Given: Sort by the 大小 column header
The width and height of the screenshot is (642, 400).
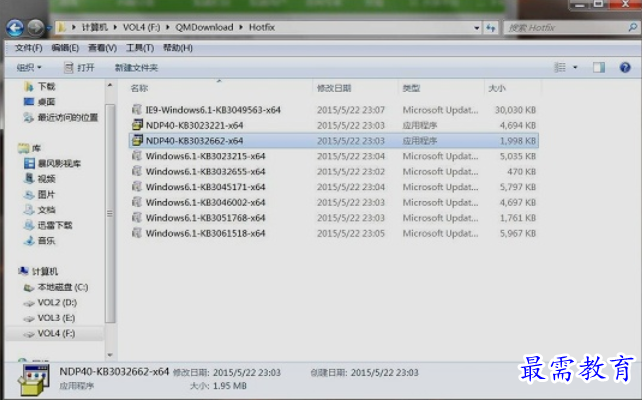Looking at the screenshot, I should pos(497,88).
